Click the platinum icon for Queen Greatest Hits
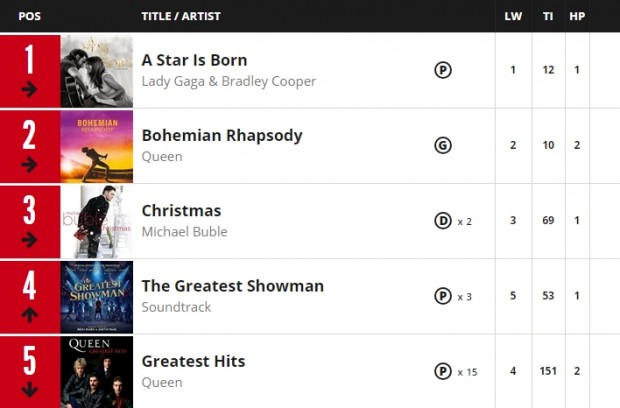The image size is (620, 408). 443,371
